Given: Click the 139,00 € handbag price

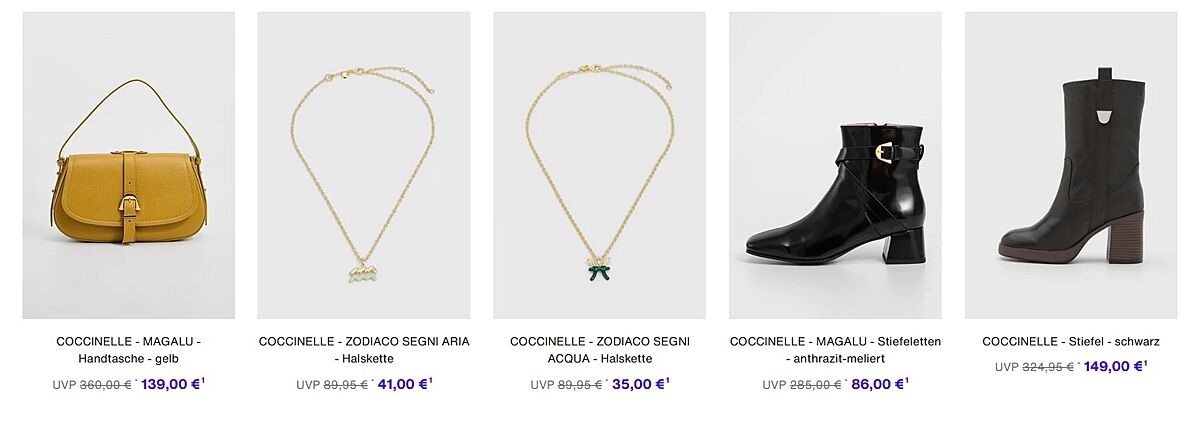Looking at the screenshot, I should (x=172, y=384).
